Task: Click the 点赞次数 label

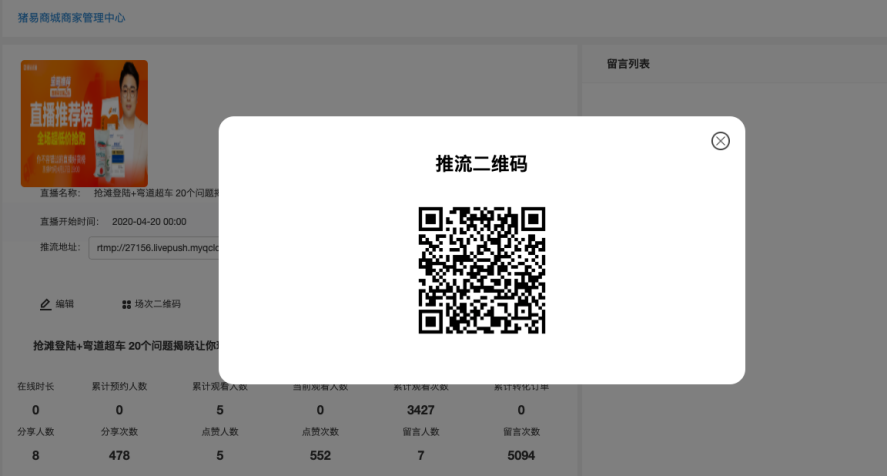Action: coord(320,432)
